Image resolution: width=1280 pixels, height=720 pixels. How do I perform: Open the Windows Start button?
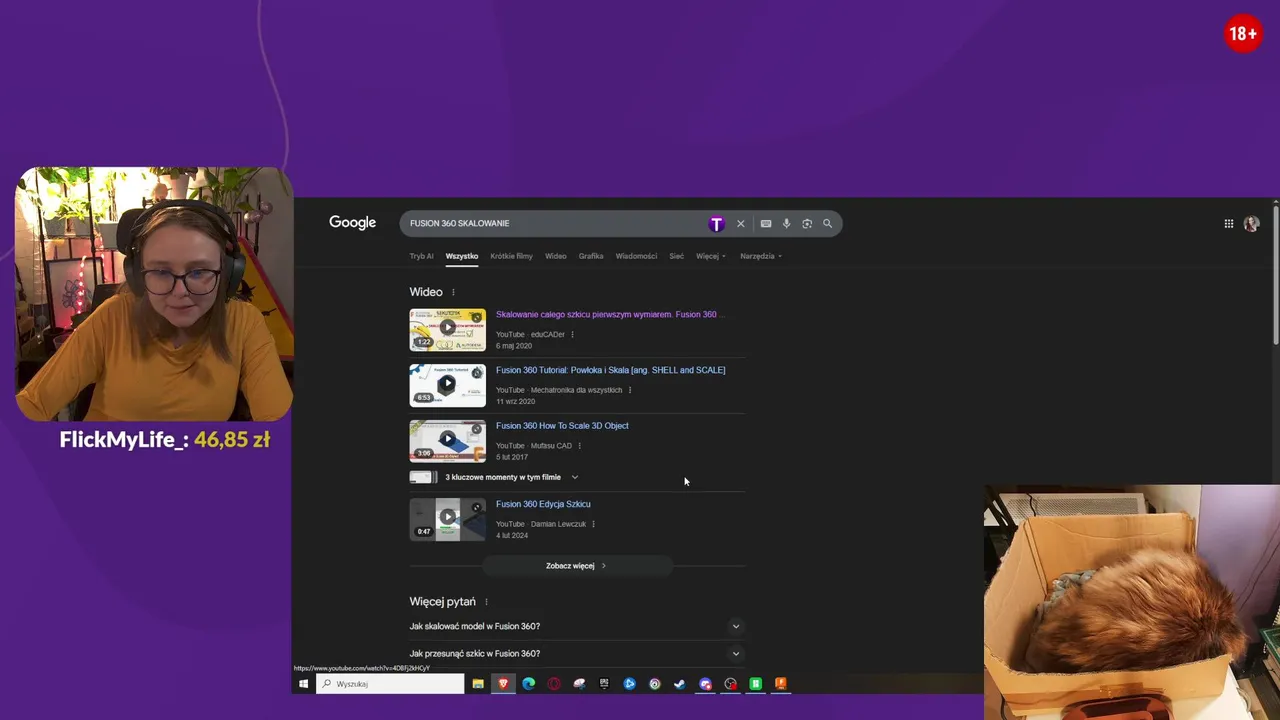[304, 684]
